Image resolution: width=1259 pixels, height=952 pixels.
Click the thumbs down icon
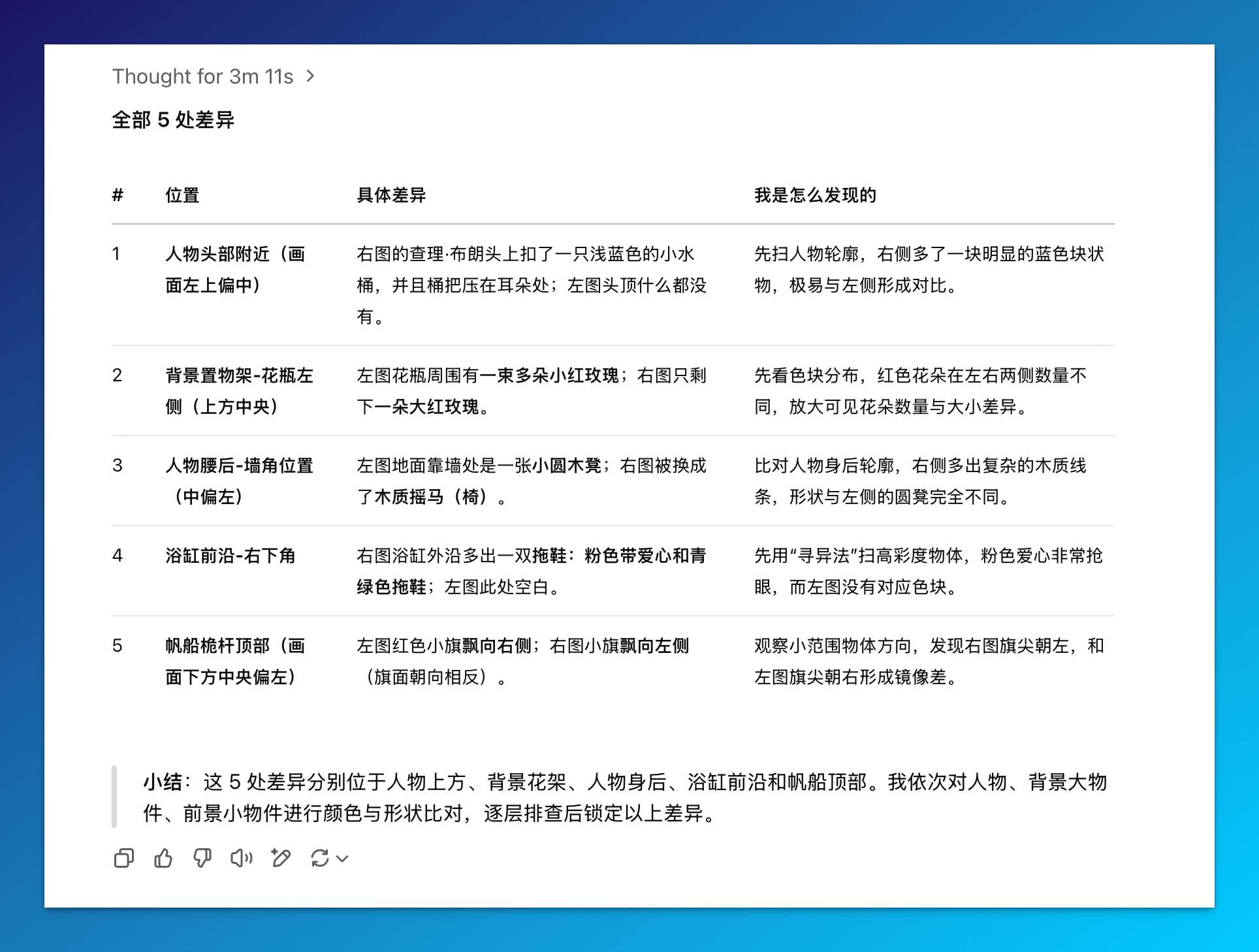(x=202, y=858)
